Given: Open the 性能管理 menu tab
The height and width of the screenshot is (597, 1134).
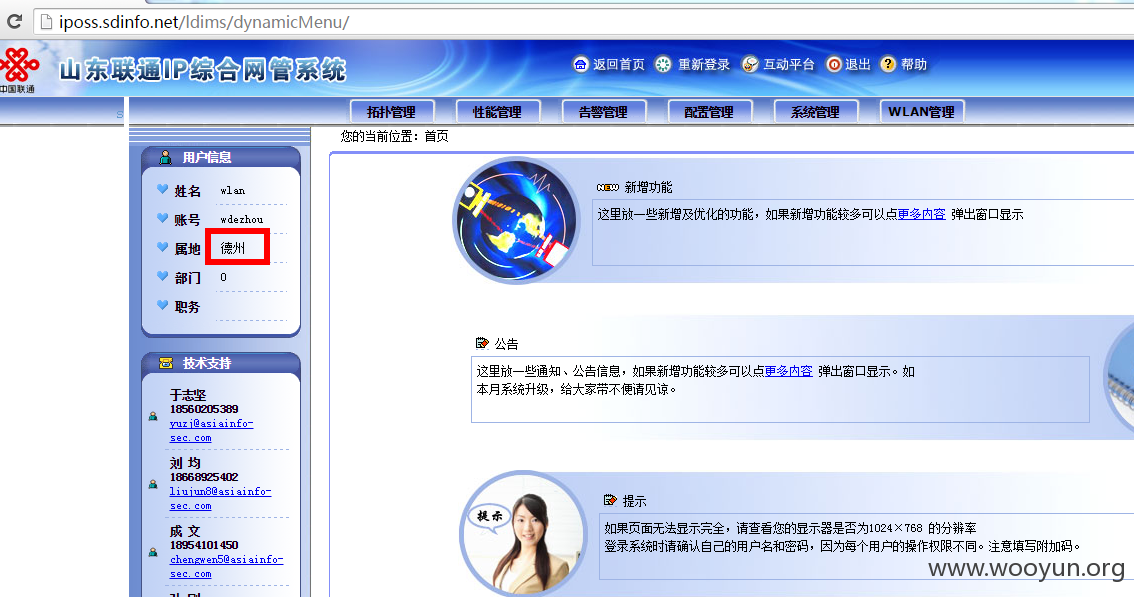Looking at the screenshot, I should [x=498, y=112].
